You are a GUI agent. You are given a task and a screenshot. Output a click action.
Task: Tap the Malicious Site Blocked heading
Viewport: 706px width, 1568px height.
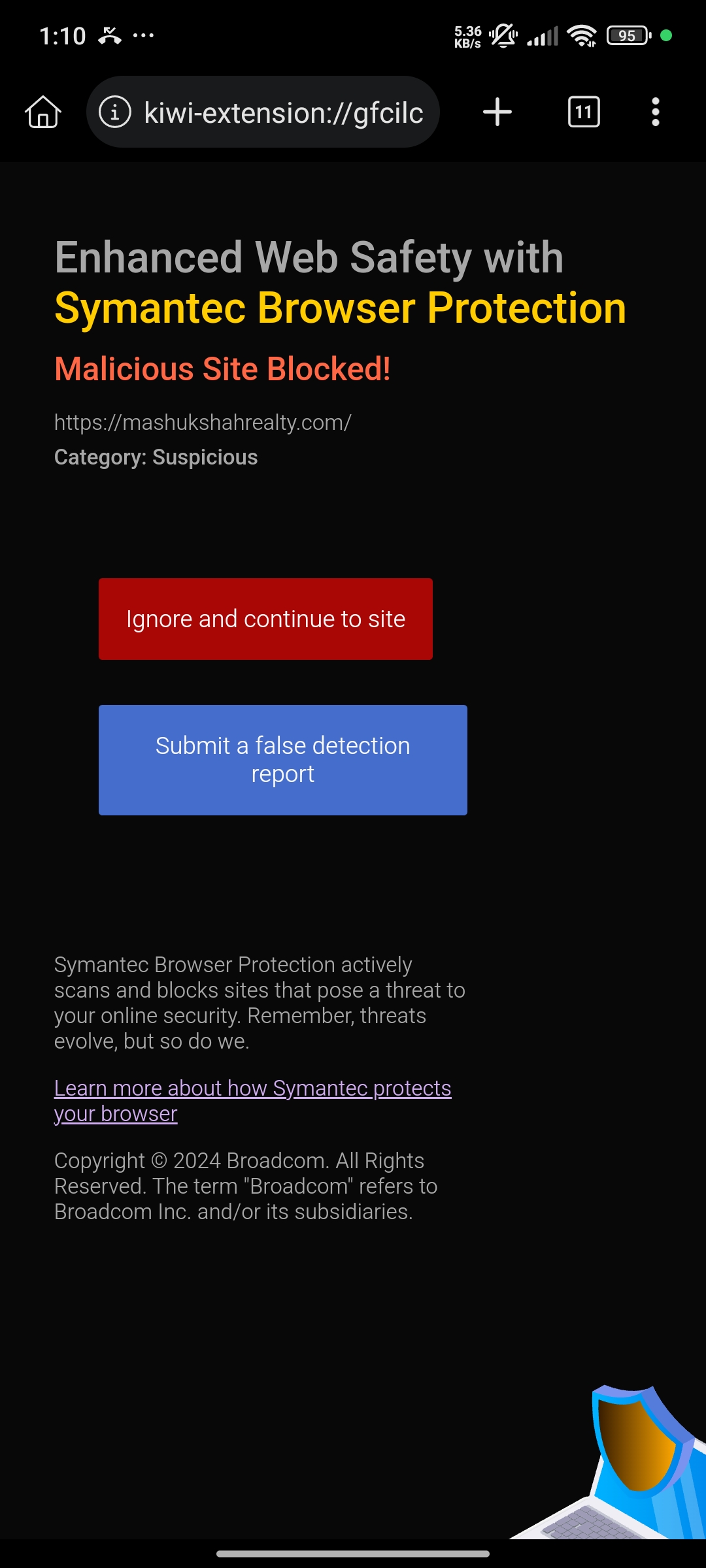click(222, 369)
